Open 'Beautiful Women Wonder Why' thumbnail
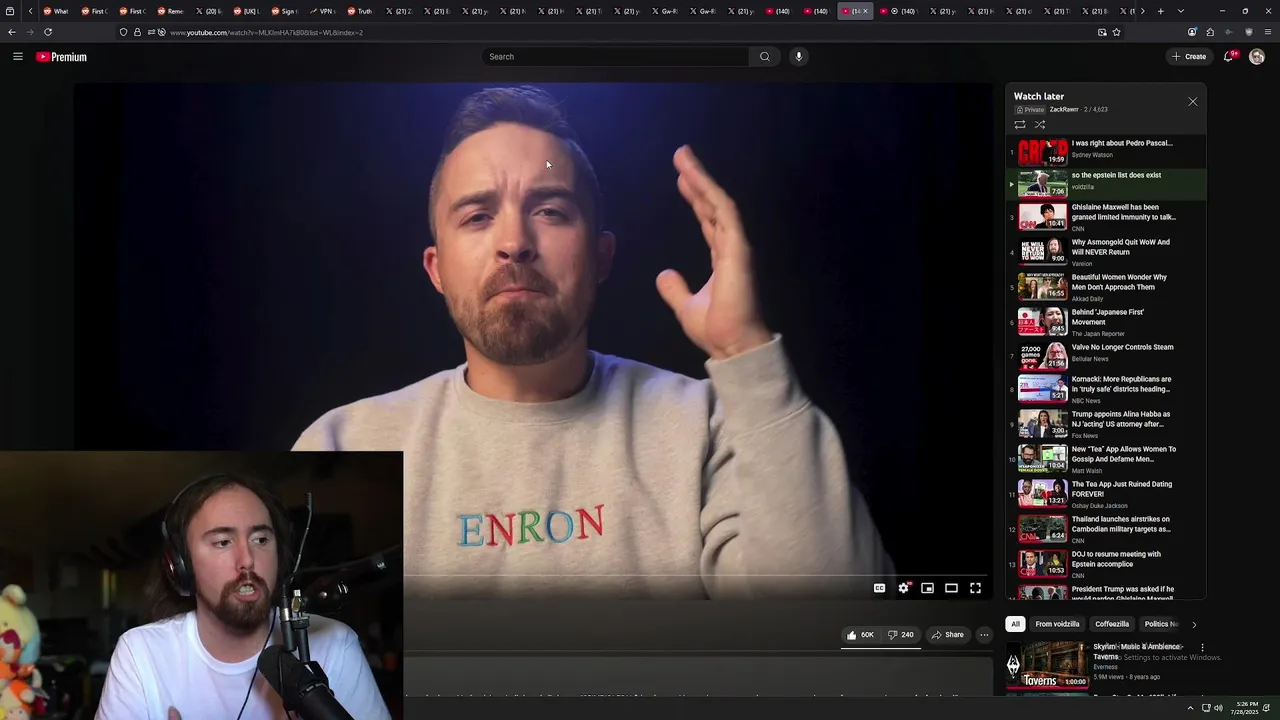Screen dimensions: 1280x720 pyautogui.click(x=1043, y=287)
